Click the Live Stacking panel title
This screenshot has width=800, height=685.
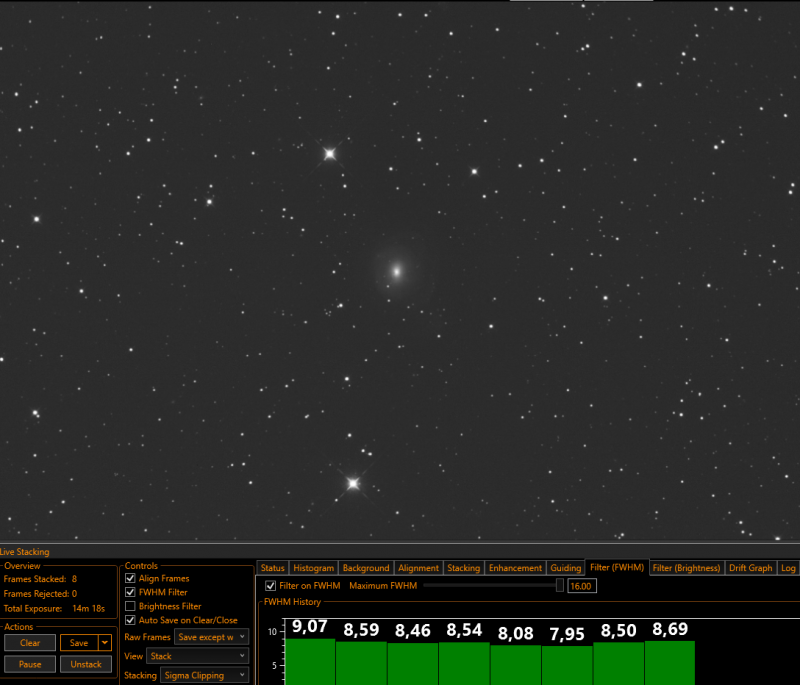[25, 552]
